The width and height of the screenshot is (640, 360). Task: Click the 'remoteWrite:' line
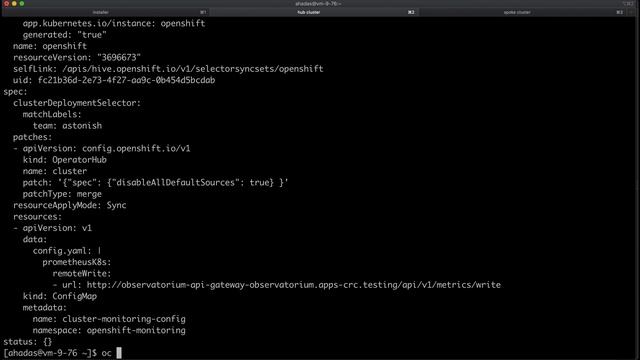coord(82,273)
